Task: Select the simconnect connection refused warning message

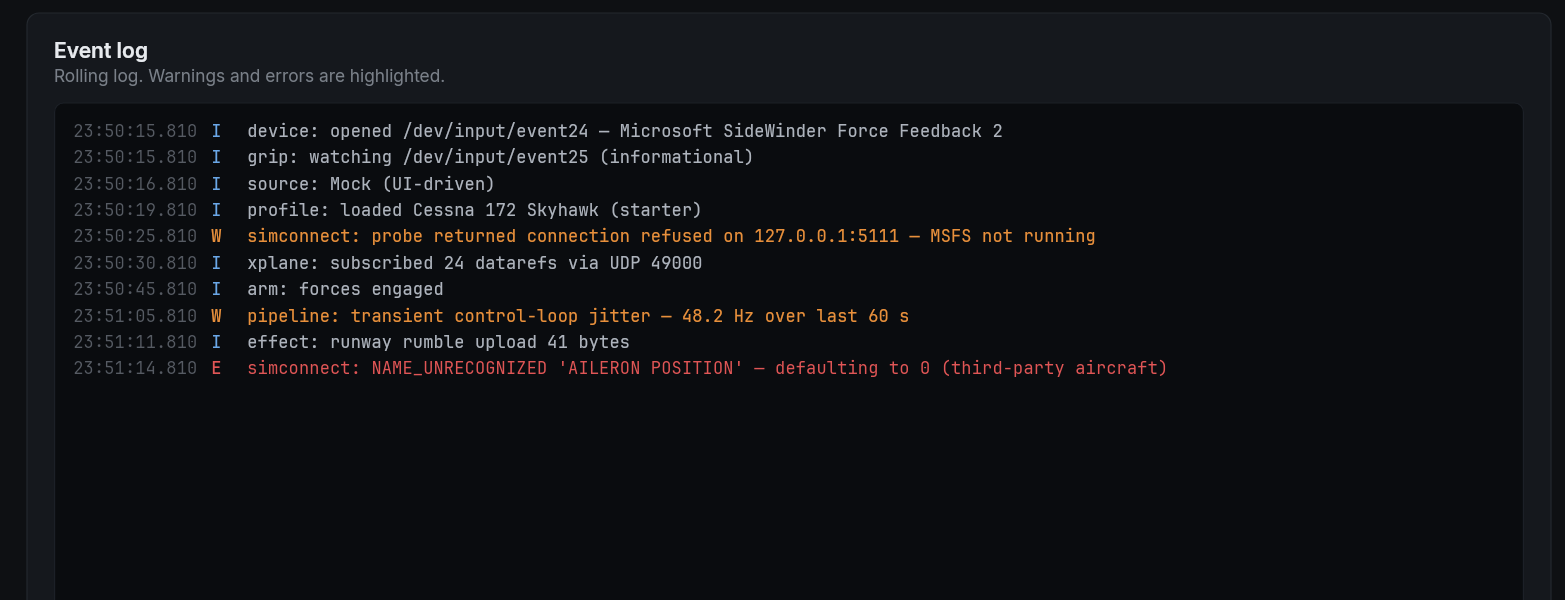Action: click(x=670, y=237)
